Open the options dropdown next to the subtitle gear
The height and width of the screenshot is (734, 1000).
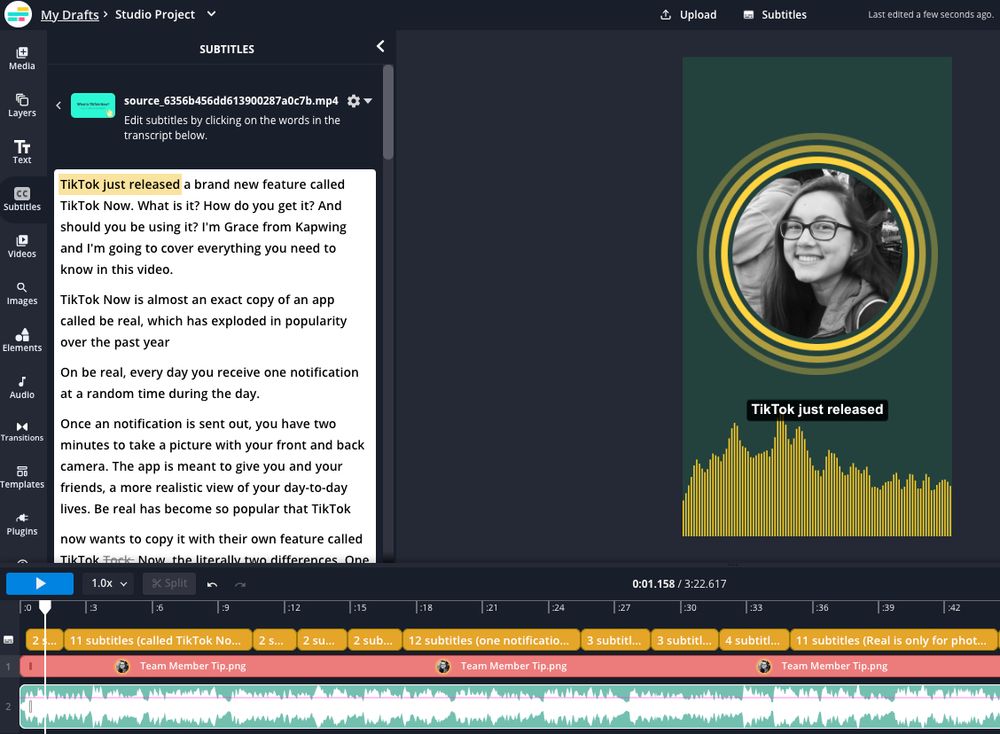369,101
